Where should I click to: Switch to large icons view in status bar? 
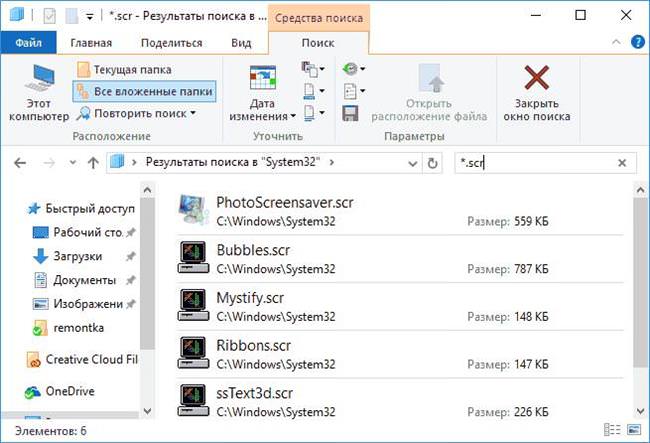coord(634,430)
